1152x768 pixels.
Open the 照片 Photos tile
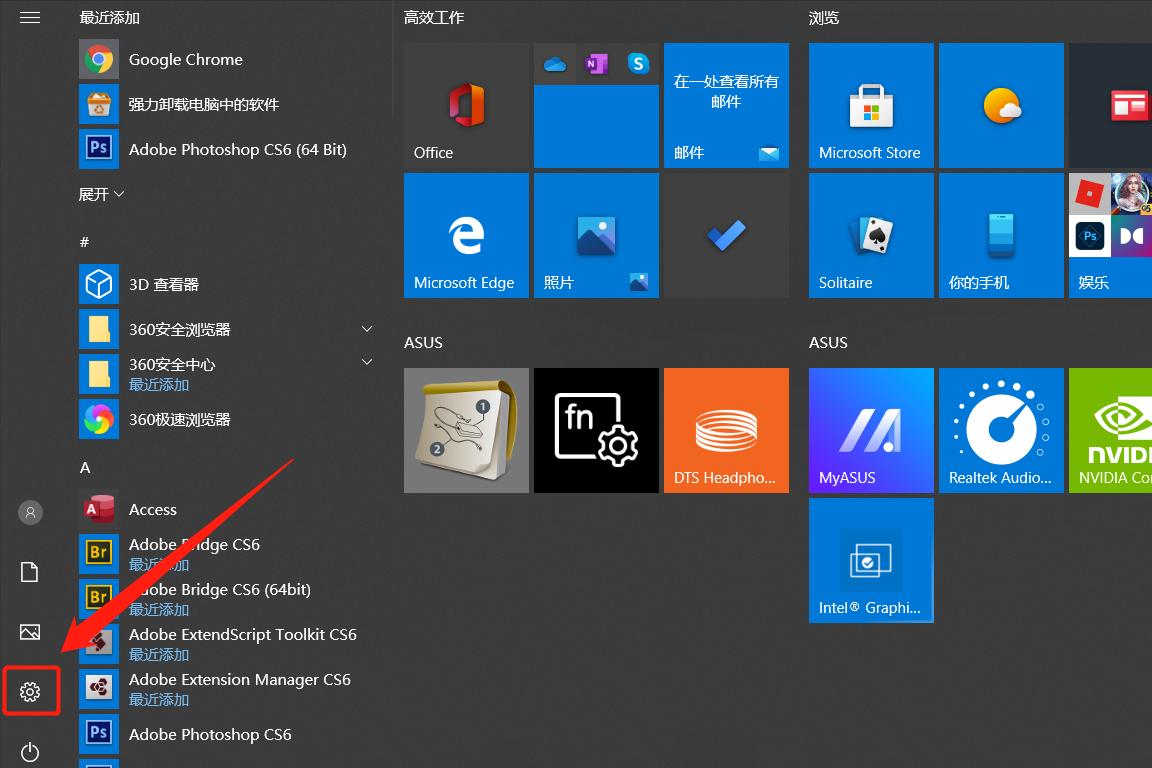click(x=596, y=235)
